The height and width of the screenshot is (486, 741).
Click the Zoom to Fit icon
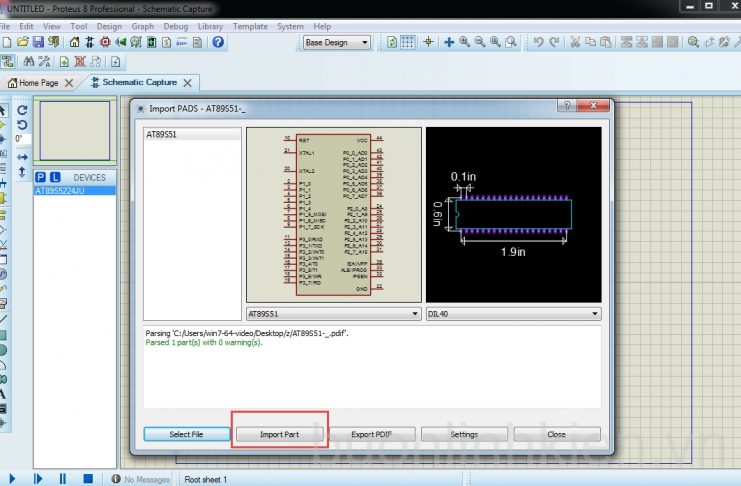pos(495,42)
